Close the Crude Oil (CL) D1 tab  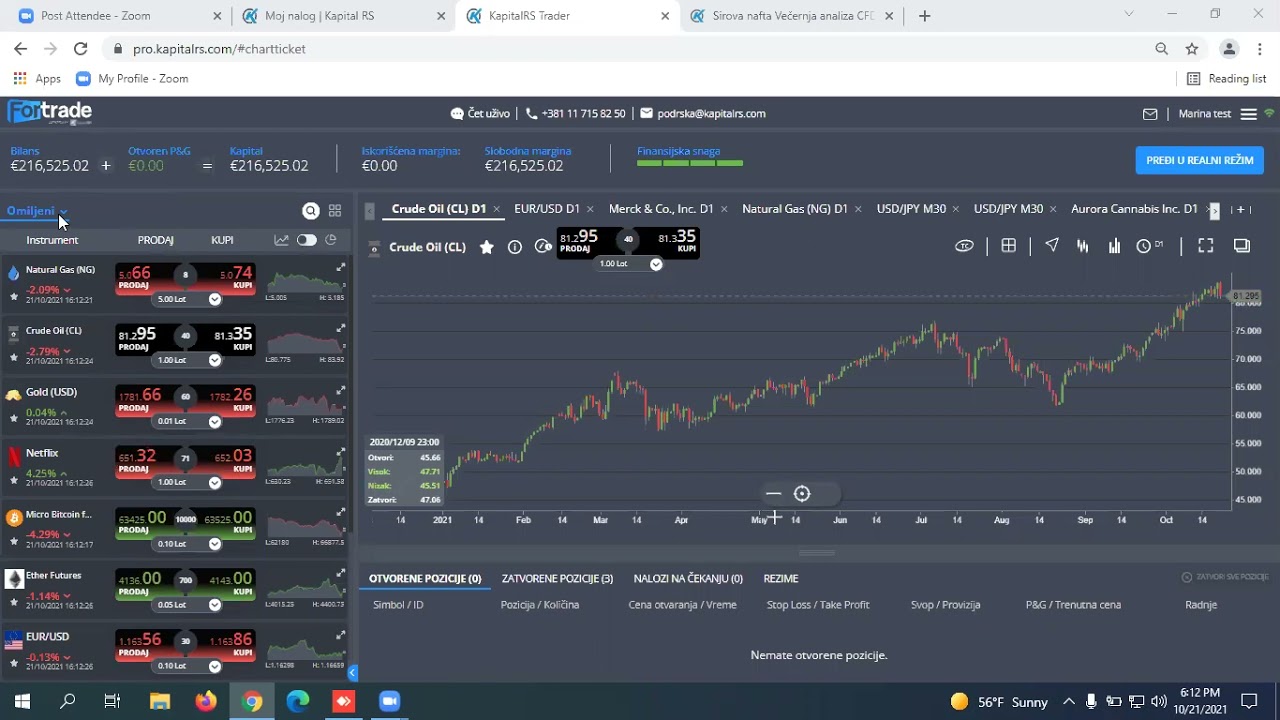pyautogui.click(x=497, y=209)
